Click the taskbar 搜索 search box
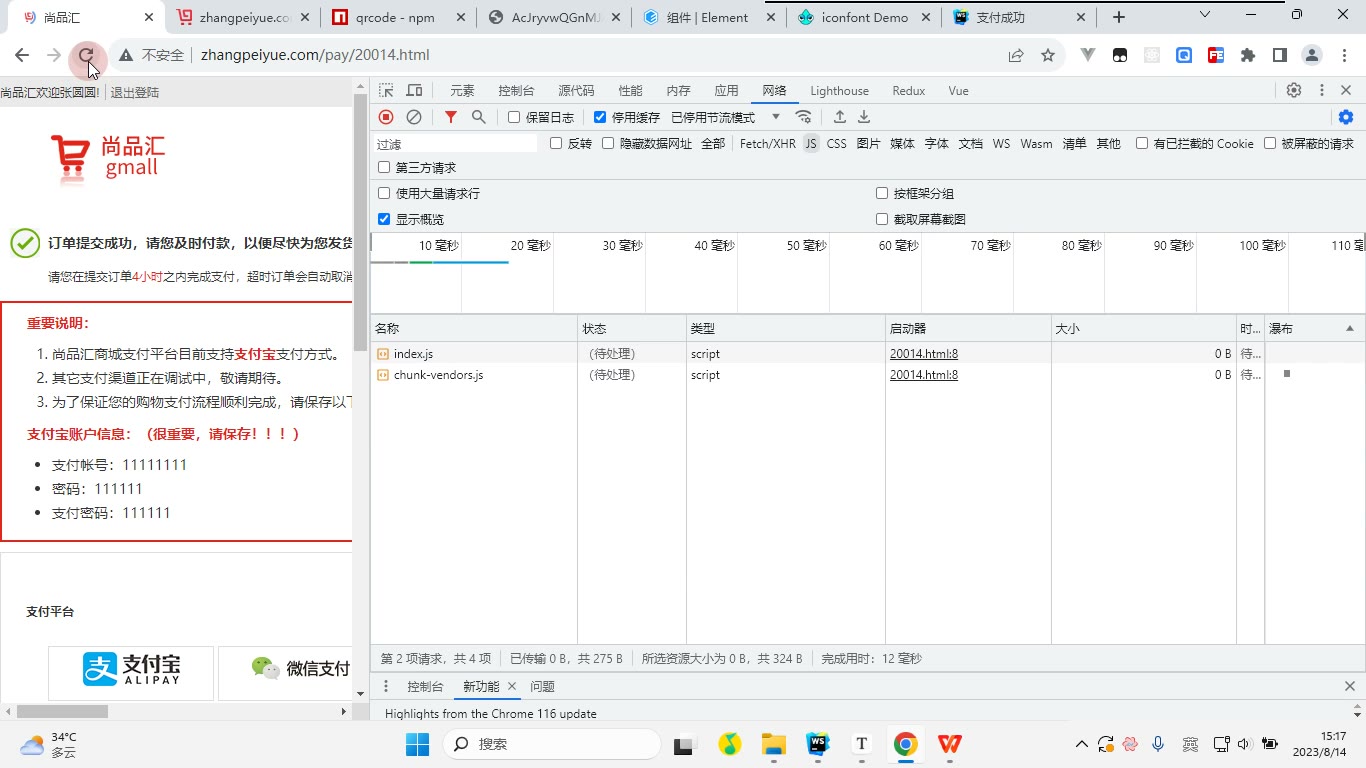The height and width of the screenshot is (768, 1366). 551,744
